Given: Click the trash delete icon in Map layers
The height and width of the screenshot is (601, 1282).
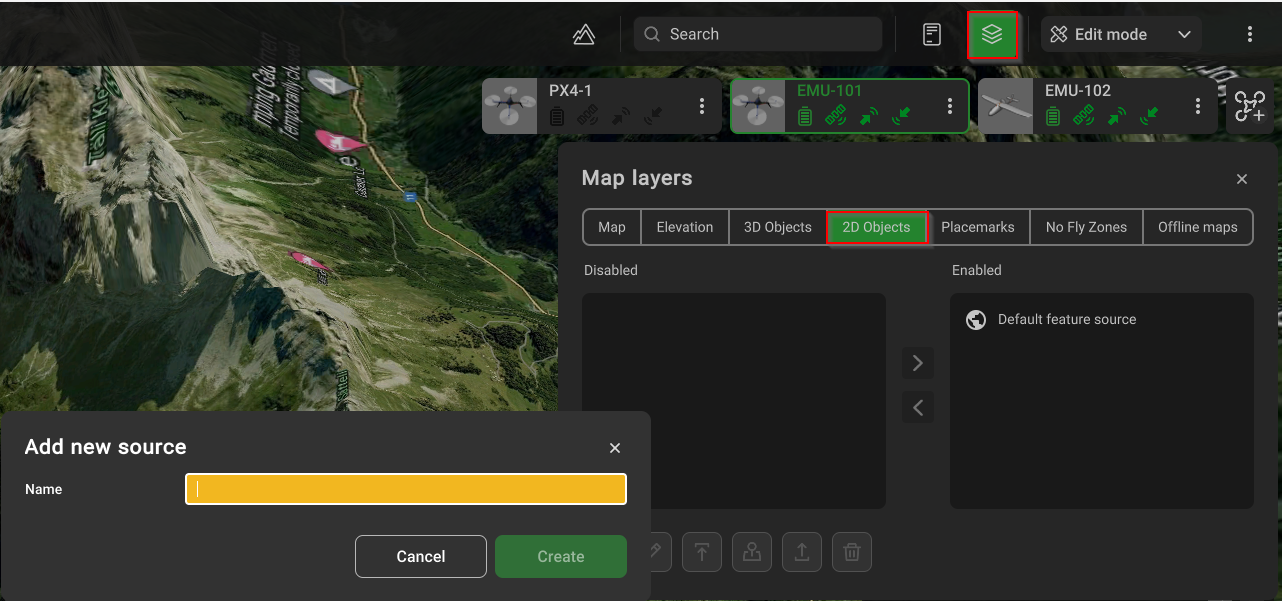Looking at the screenshot, I should click(x=851, y=552).
